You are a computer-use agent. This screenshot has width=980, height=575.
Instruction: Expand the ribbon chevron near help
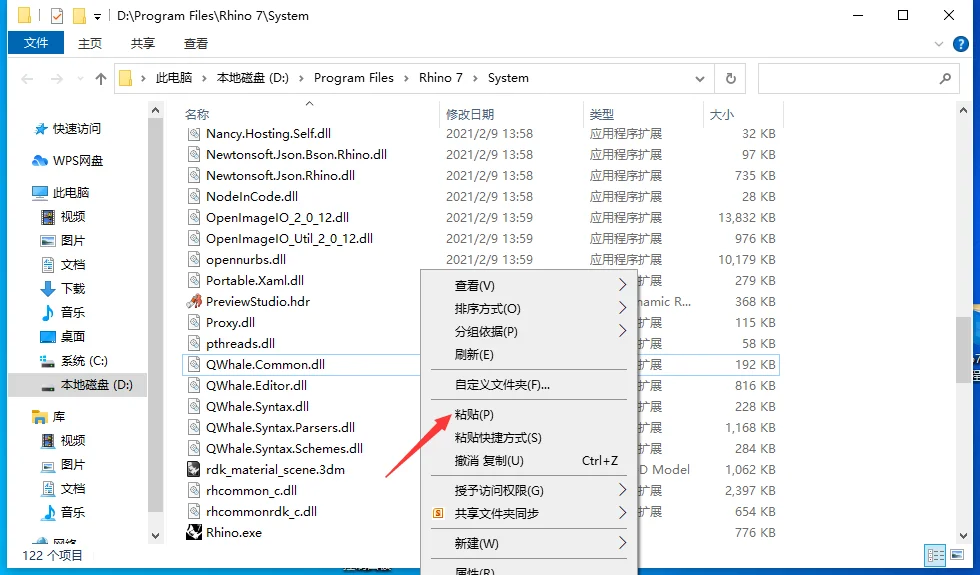(938, 44)
